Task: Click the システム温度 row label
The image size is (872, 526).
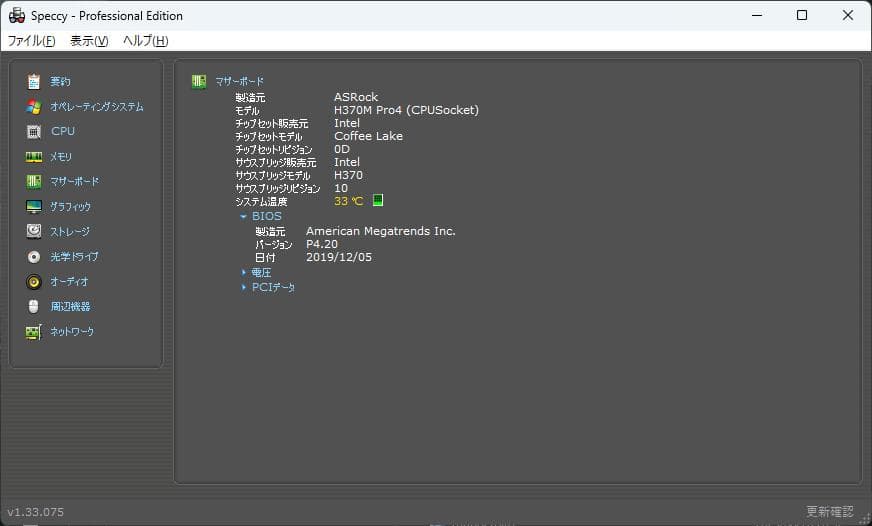Action: pyautogui.click(x=261, y=201)
